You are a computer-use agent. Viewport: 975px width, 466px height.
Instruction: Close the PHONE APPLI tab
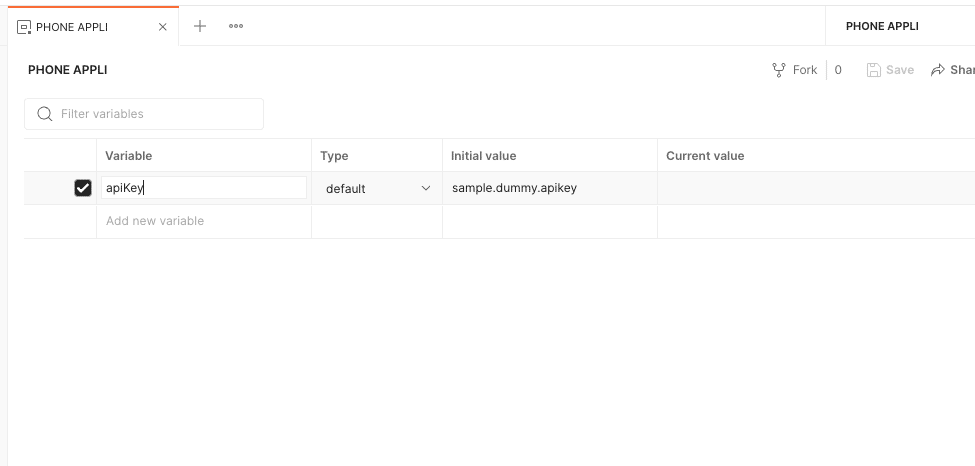163,27
